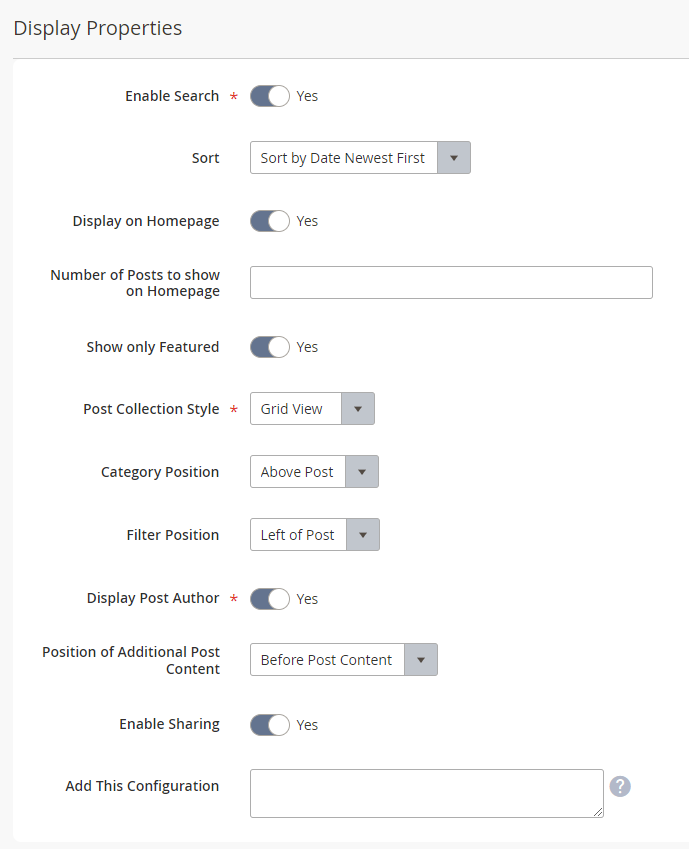Toggle Display on Homepage switch
The height and width of the screenshot is (849, 689).
[x=270, y=221]
